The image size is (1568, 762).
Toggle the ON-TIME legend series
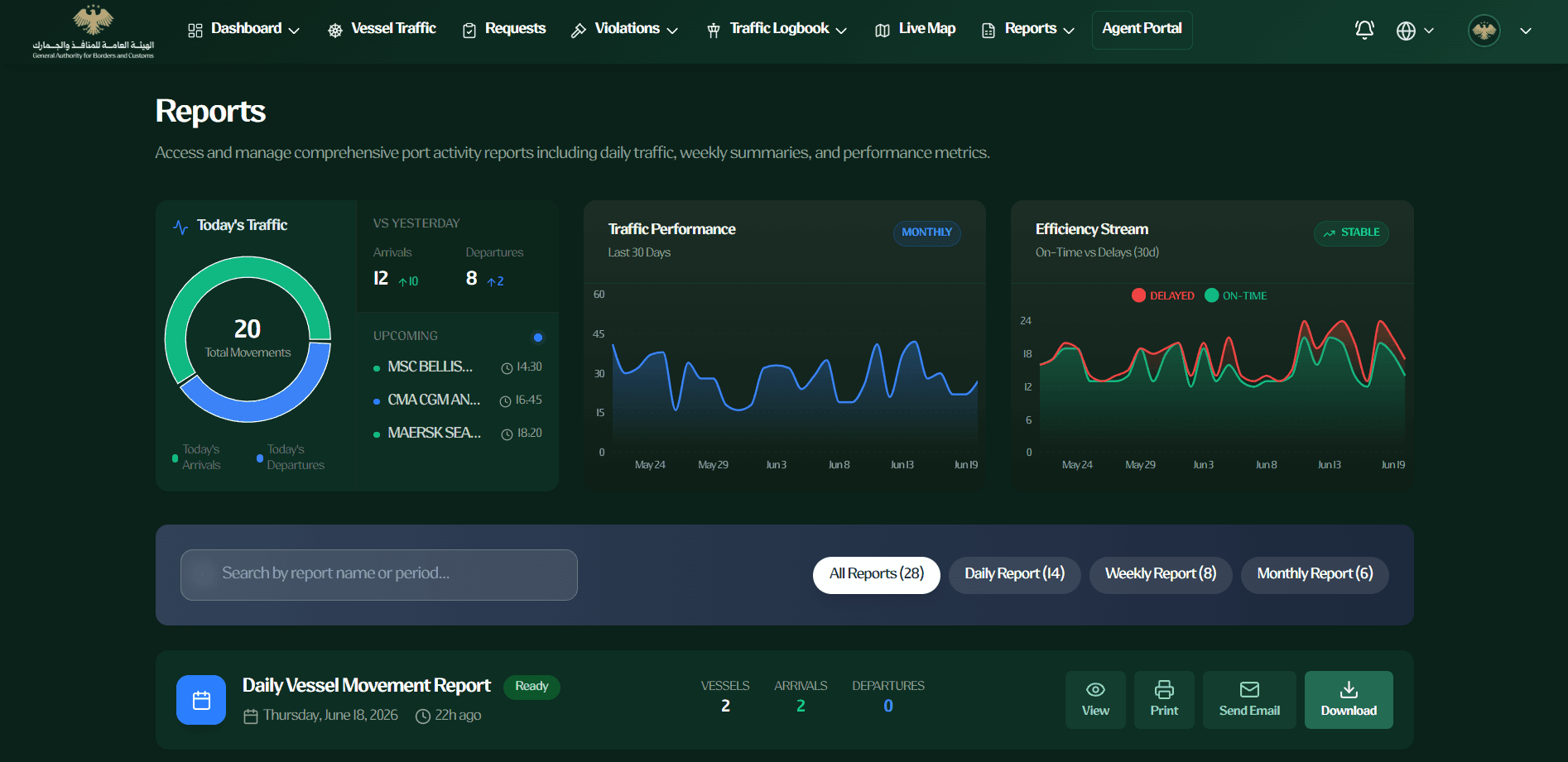pos(1236,295)
